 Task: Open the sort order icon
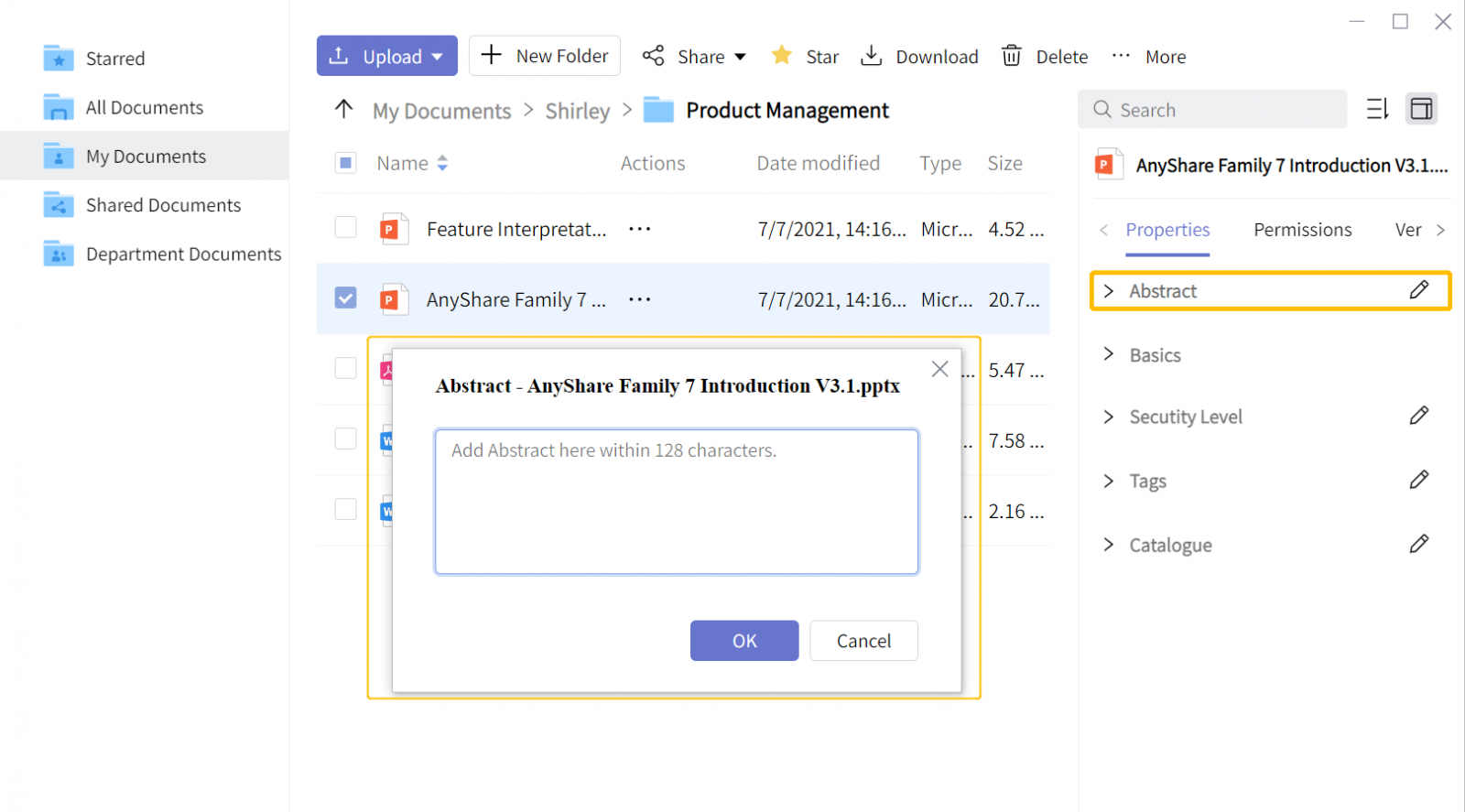tap(1378, 109)
